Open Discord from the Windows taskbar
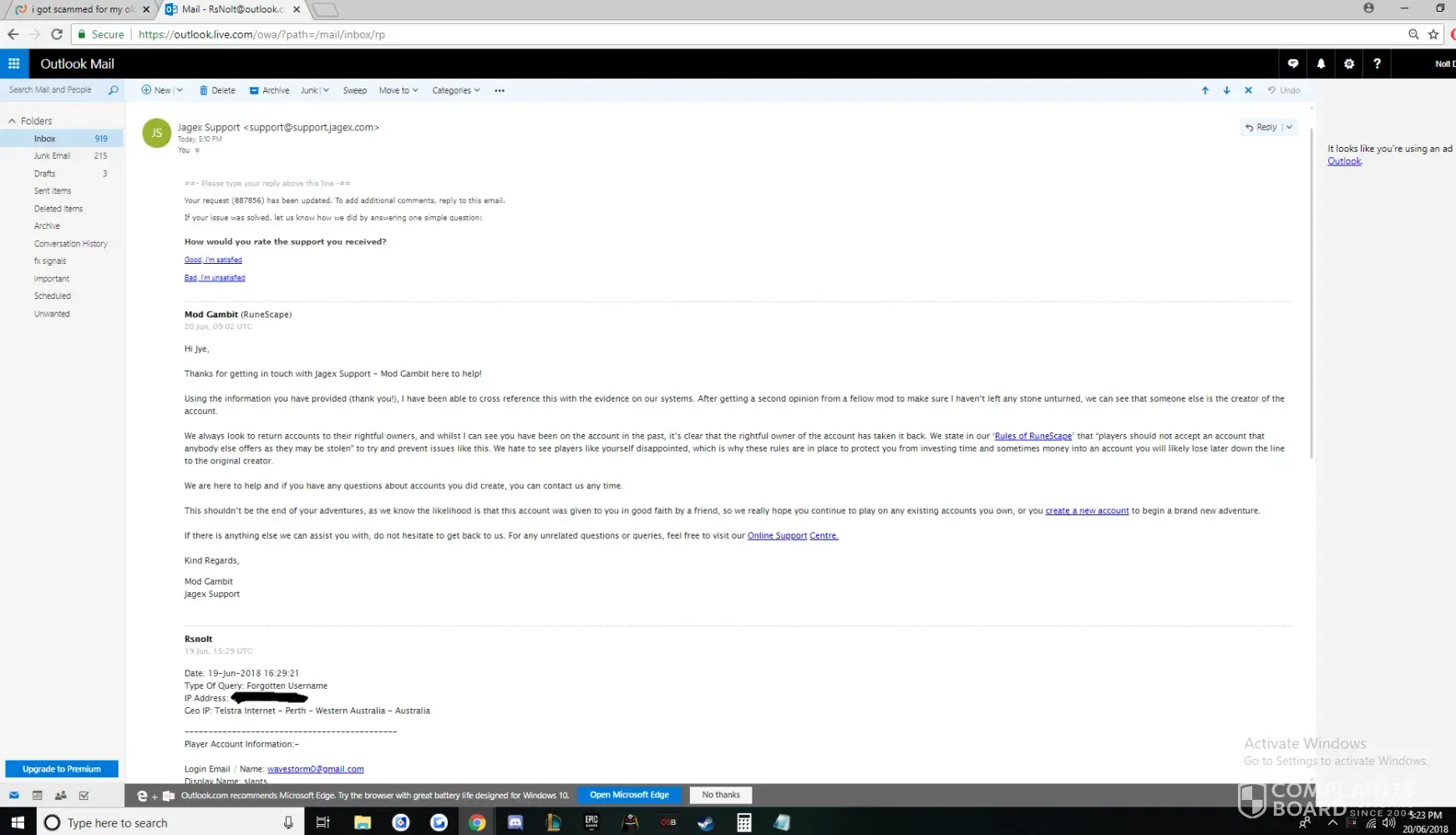The width and height of the screenshot is (1456, 835). pyautogui.click(x=515, y=822)
